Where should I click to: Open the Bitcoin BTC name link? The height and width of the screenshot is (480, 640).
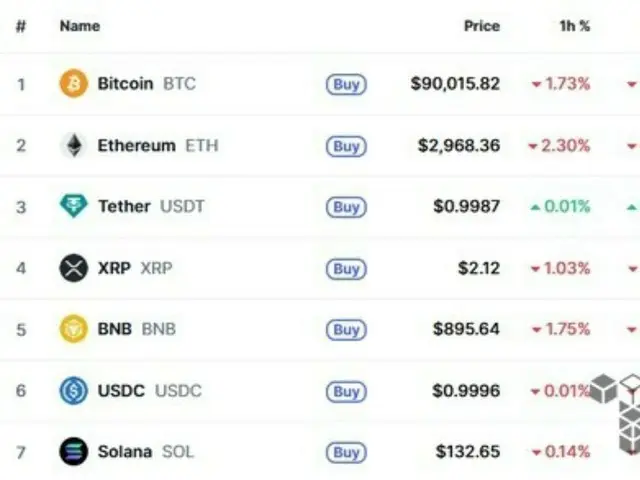(146, 84)
